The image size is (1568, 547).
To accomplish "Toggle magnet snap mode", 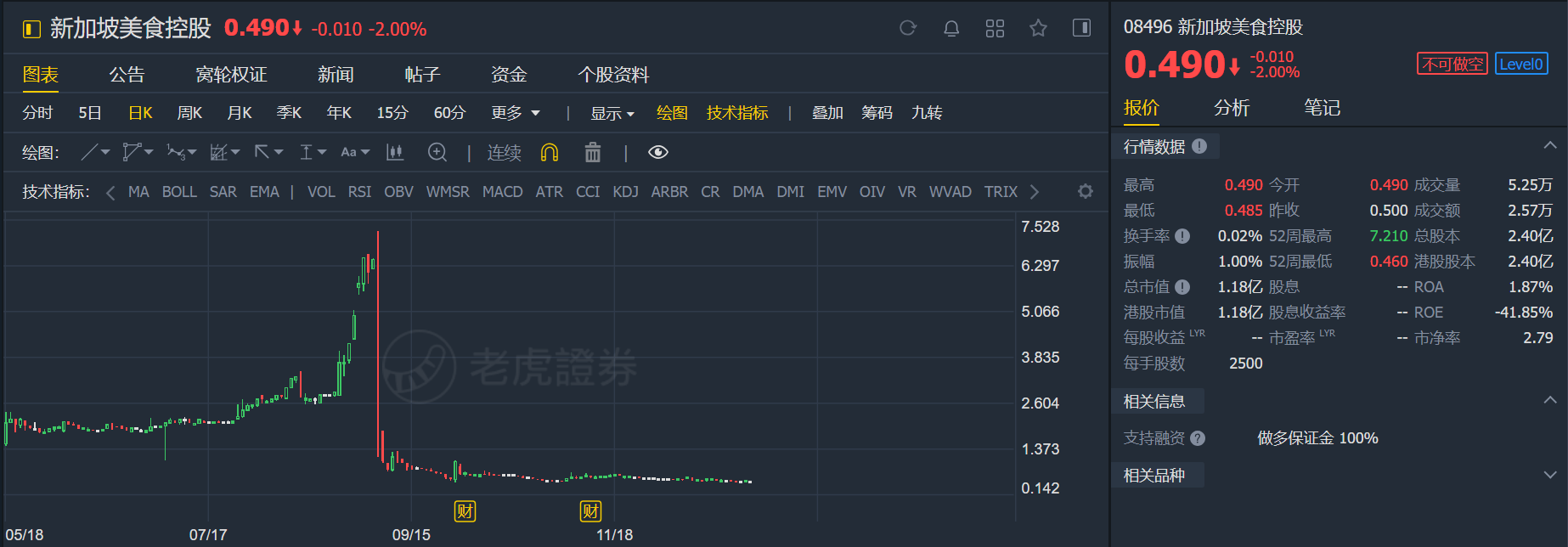I will [550, 152].
